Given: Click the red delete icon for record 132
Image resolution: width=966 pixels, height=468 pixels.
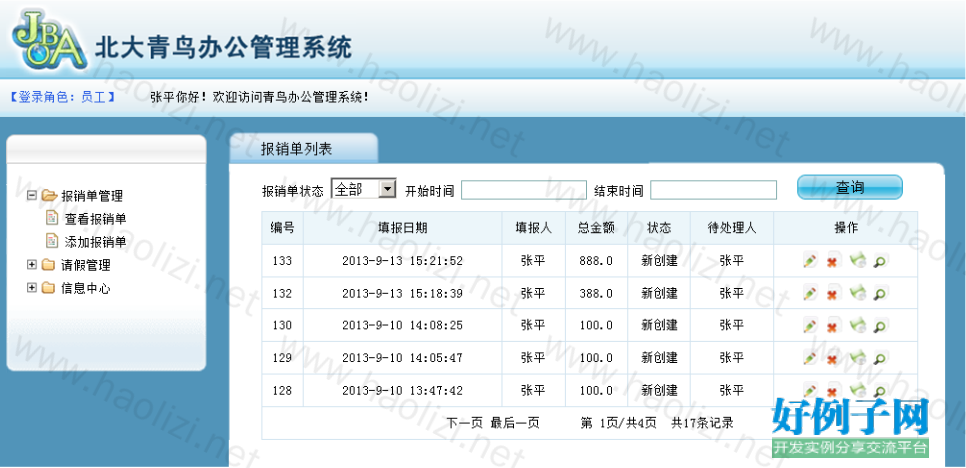Looking at the screenshot, I should pos(832,295).
